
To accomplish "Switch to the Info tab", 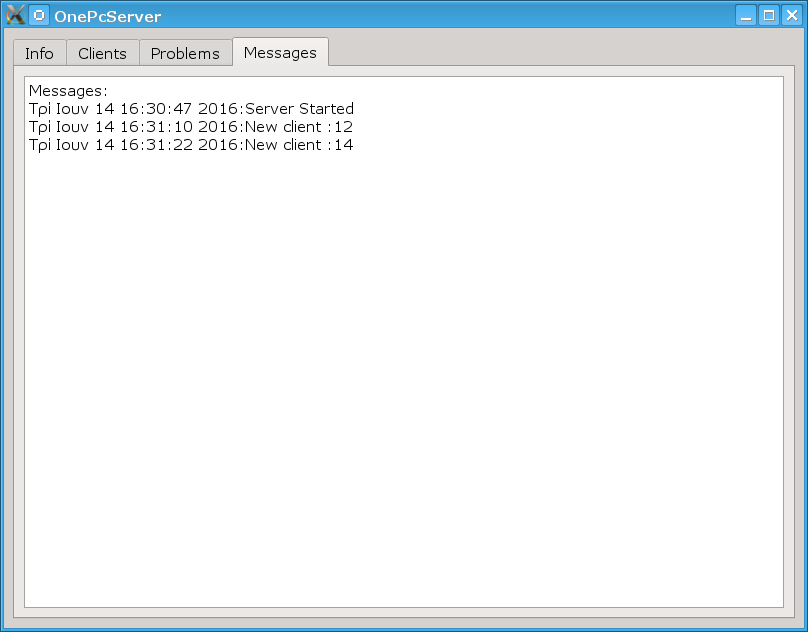I will 39,52.
